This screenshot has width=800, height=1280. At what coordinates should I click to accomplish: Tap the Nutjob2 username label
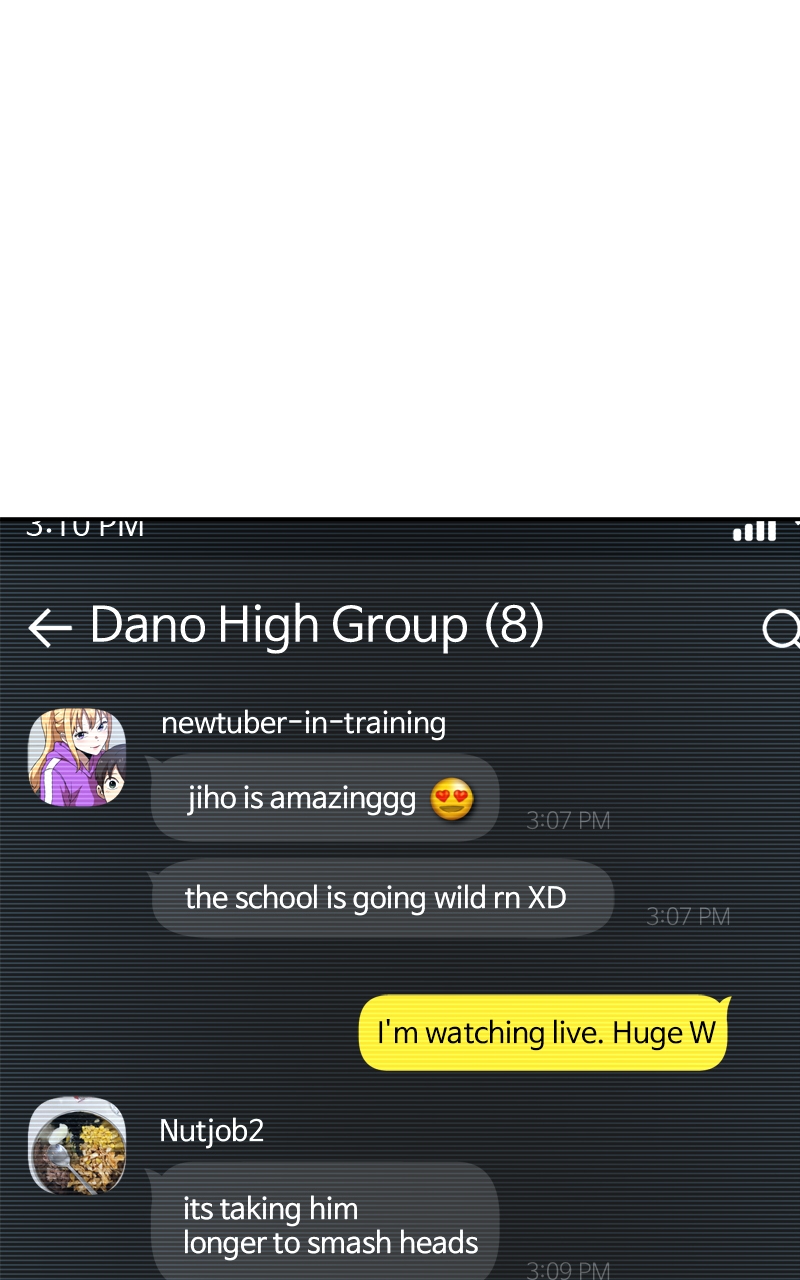click(x=212, y=1131)
